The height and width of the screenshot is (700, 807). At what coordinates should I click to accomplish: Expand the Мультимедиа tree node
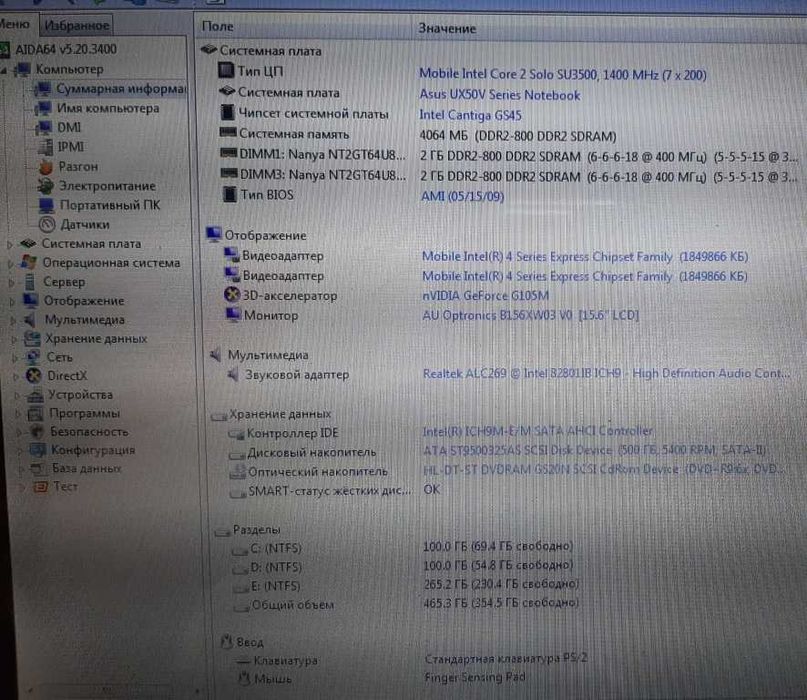tap(13, 321)
